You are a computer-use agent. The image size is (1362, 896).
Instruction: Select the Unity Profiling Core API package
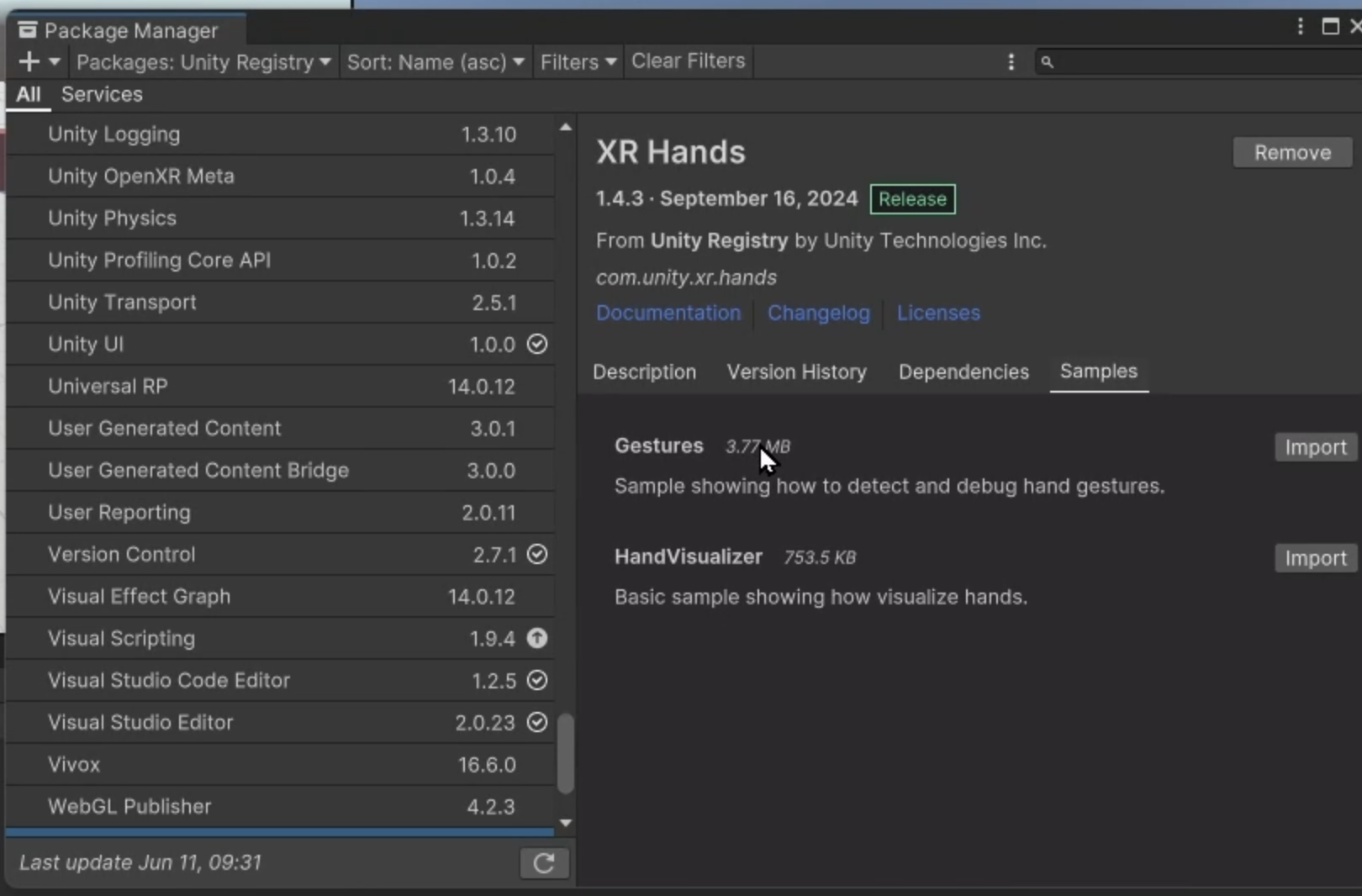click(280, 261)
